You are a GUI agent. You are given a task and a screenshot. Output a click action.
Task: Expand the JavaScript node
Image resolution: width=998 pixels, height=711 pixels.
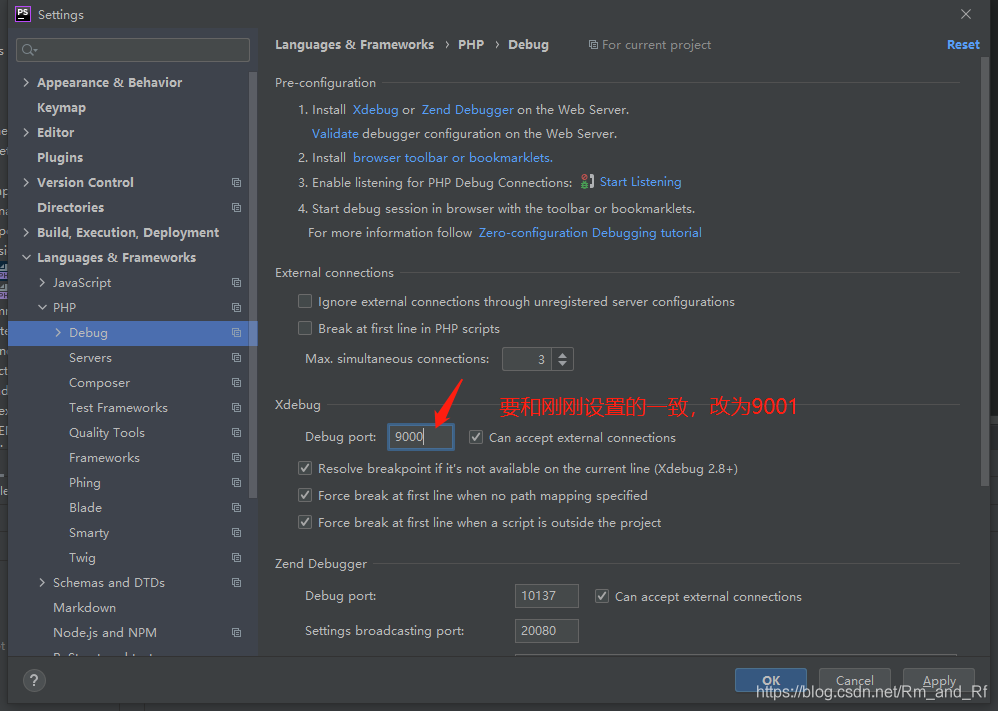[x=42, y=283]
